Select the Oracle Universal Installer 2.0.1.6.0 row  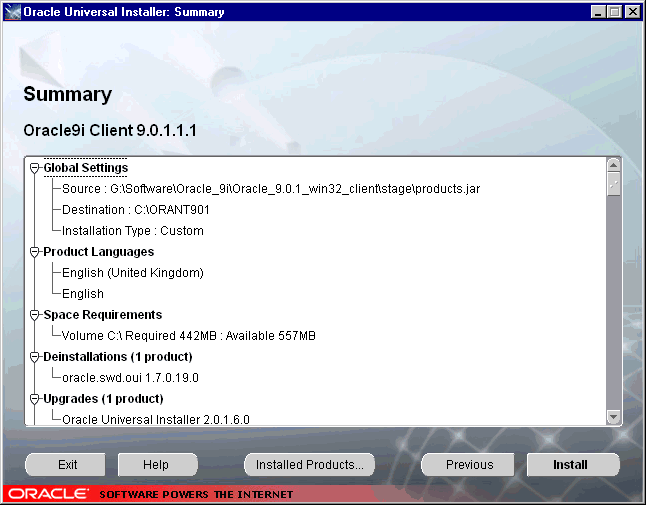156,419
